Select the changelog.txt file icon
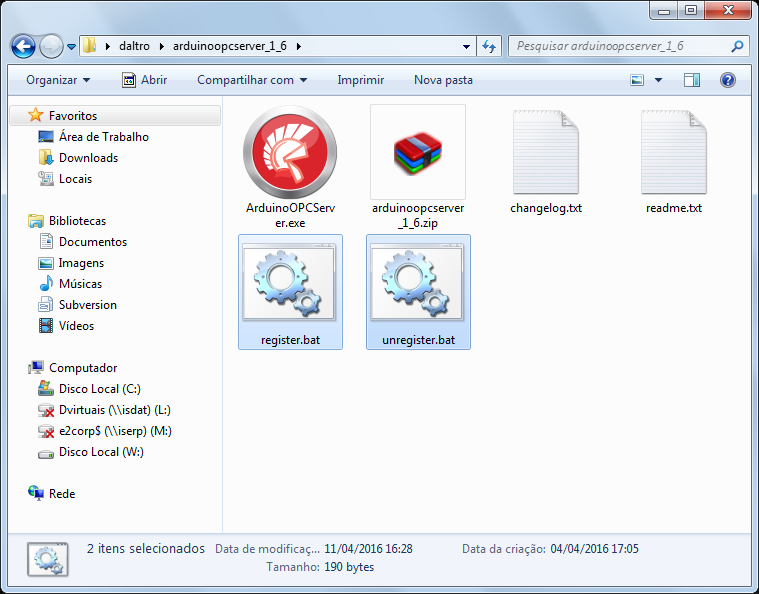Image resolution: width=759 pixels, height=594 pixels. pos(546,152)
